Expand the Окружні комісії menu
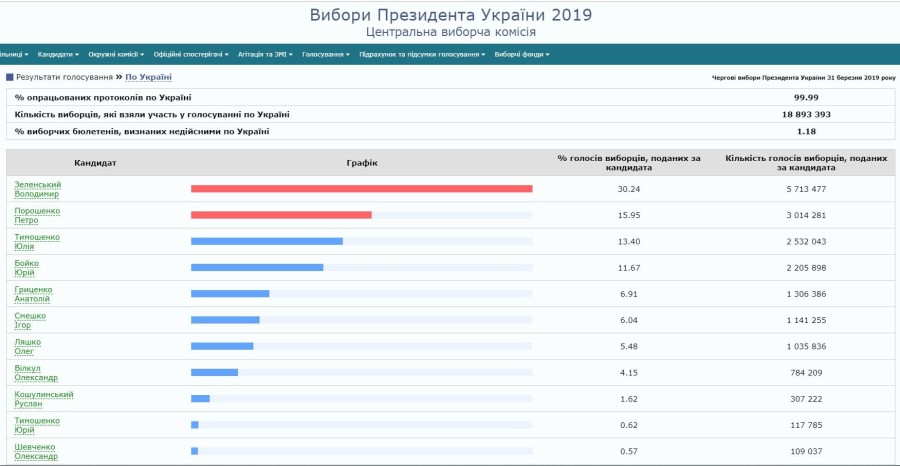This screenshot has width=900, height=466. click(x=115, y=54)
